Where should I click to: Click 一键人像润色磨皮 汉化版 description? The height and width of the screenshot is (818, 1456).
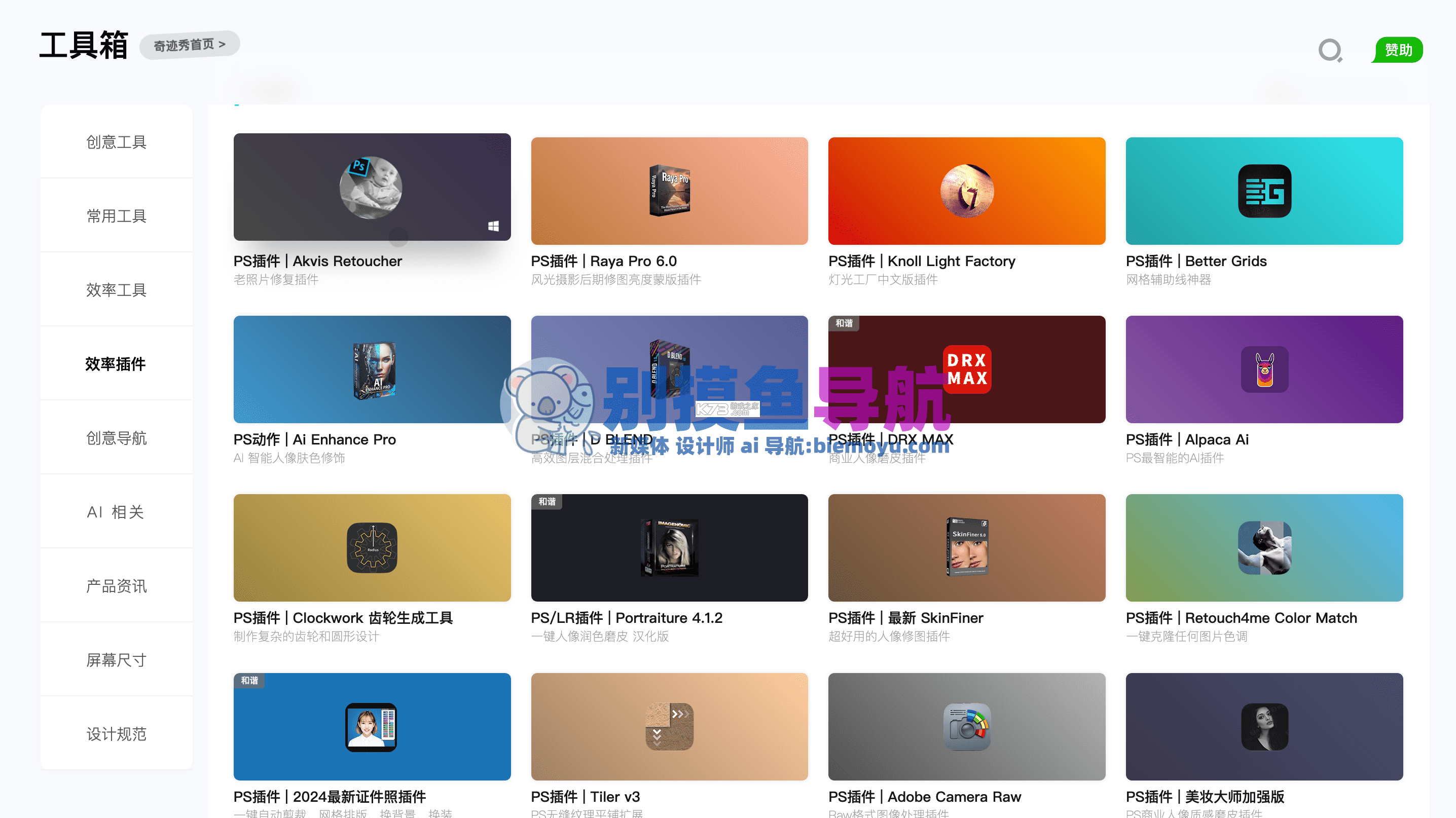coord(600,637)
